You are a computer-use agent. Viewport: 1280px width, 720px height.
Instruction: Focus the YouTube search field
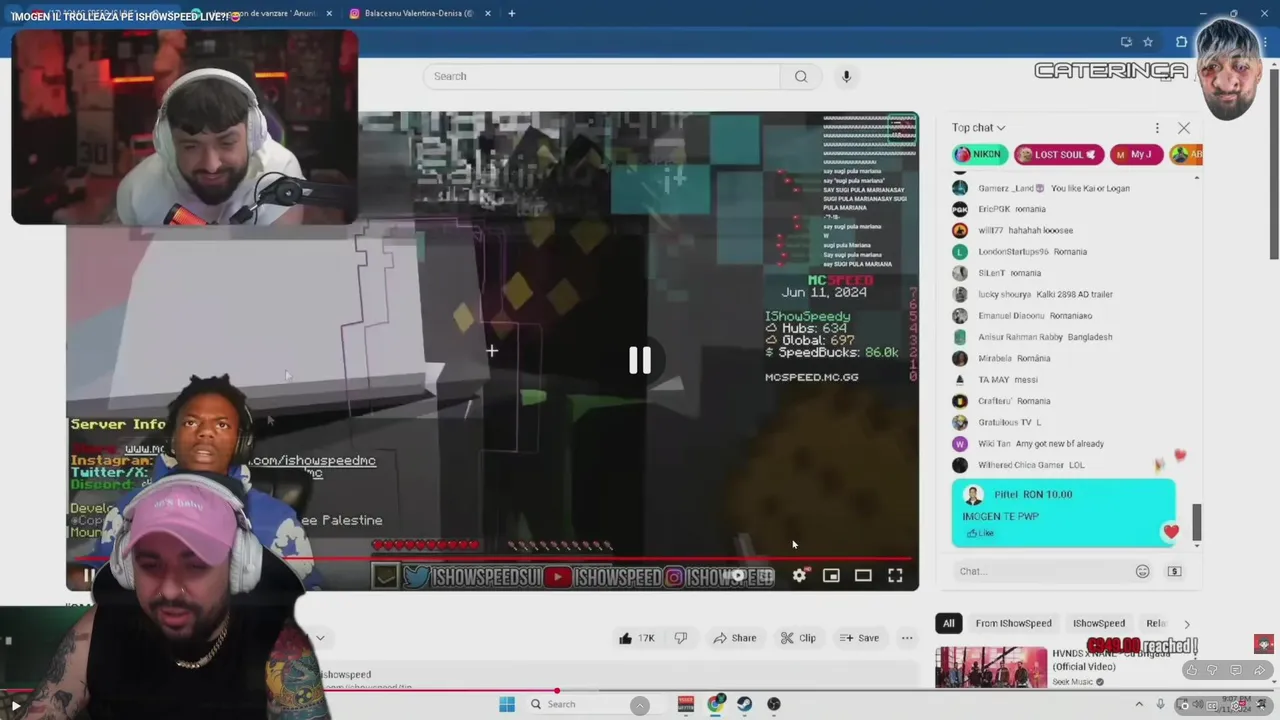601,76
